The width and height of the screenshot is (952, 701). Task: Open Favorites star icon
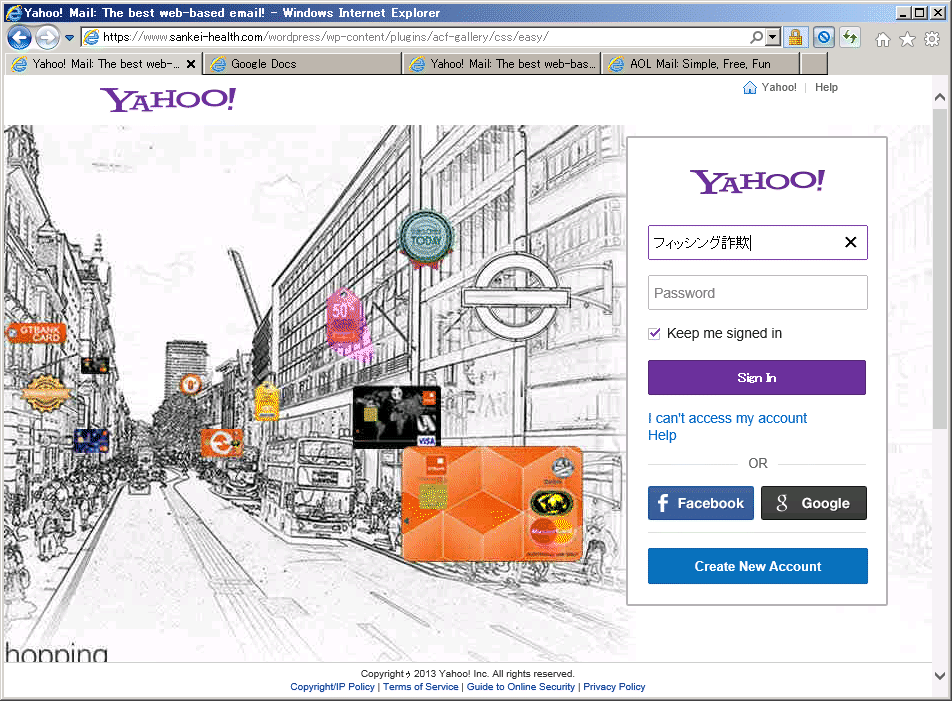(907, 39)
